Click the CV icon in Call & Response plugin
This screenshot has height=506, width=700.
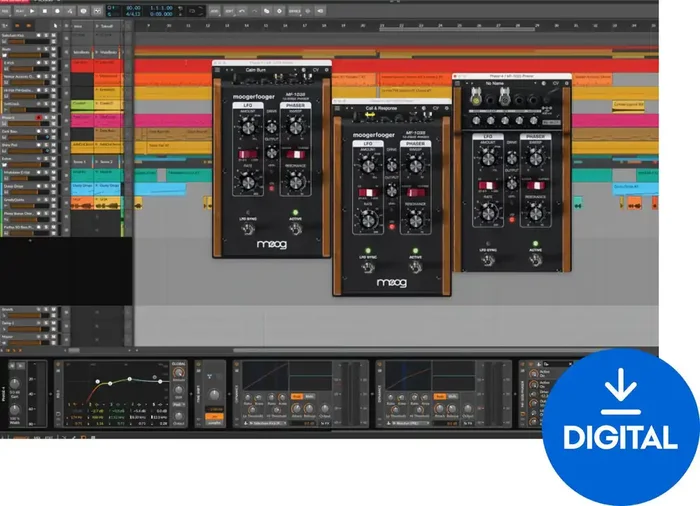(x=436, y=108)
